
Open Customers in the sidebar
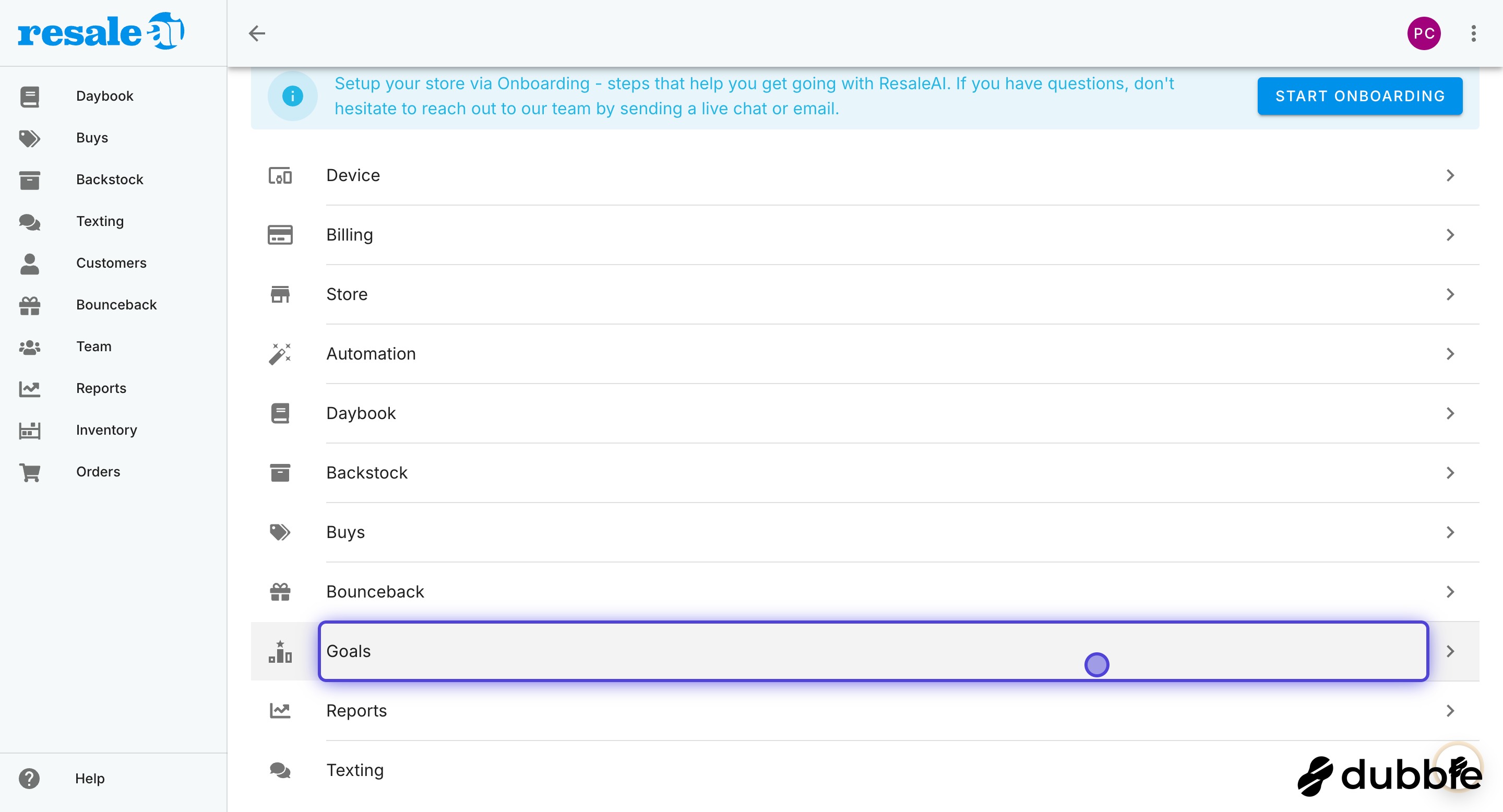pyautogui.click(x=113, y=264)
